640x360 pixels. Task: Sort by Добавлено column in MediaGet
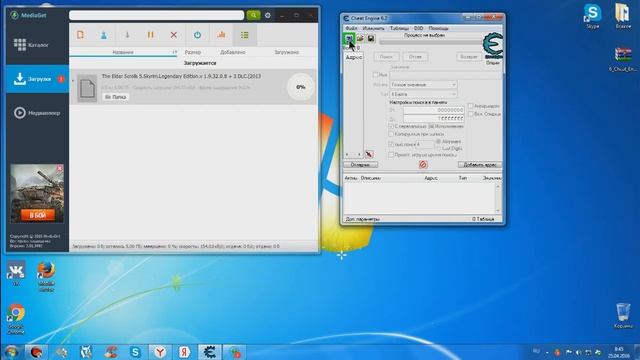point(233,52)
